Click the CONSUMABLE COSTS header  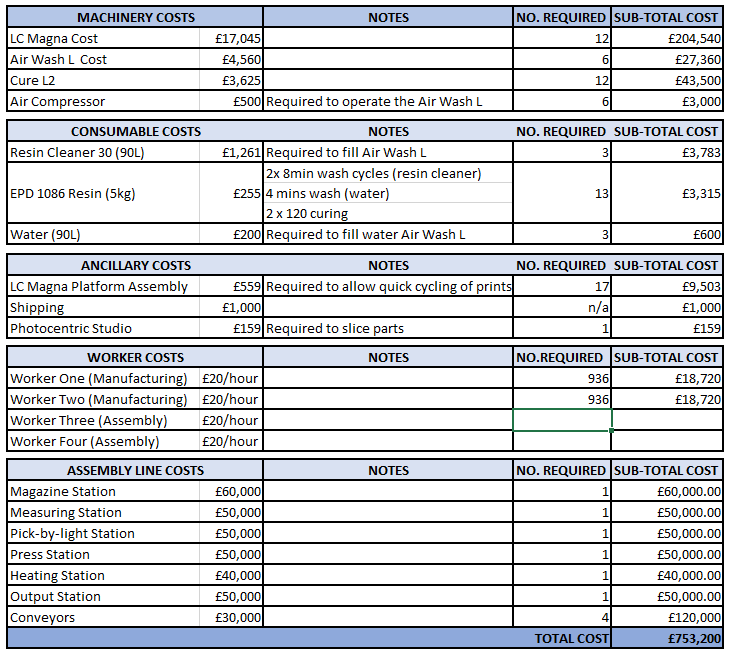[x=135, y=131]
